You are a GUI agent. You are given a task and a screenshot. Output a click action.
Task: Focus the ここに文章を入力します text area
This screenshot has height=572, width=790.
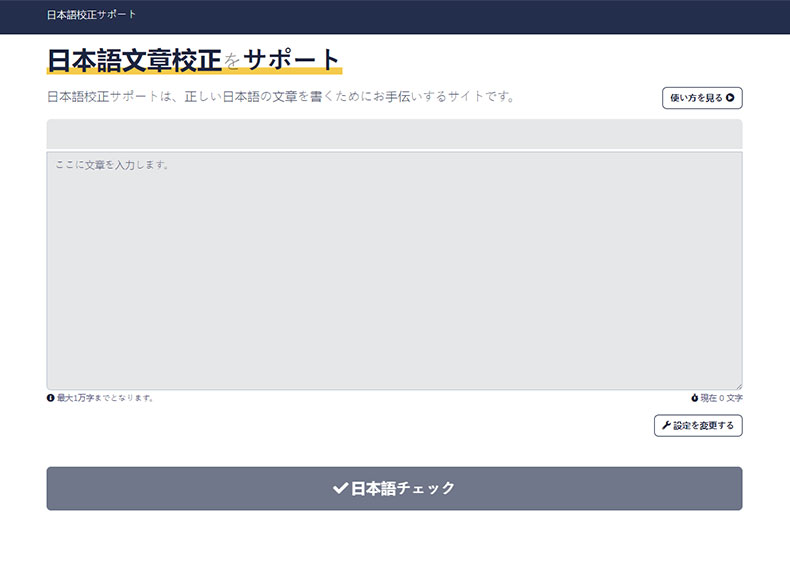click(x=394, y=271)
